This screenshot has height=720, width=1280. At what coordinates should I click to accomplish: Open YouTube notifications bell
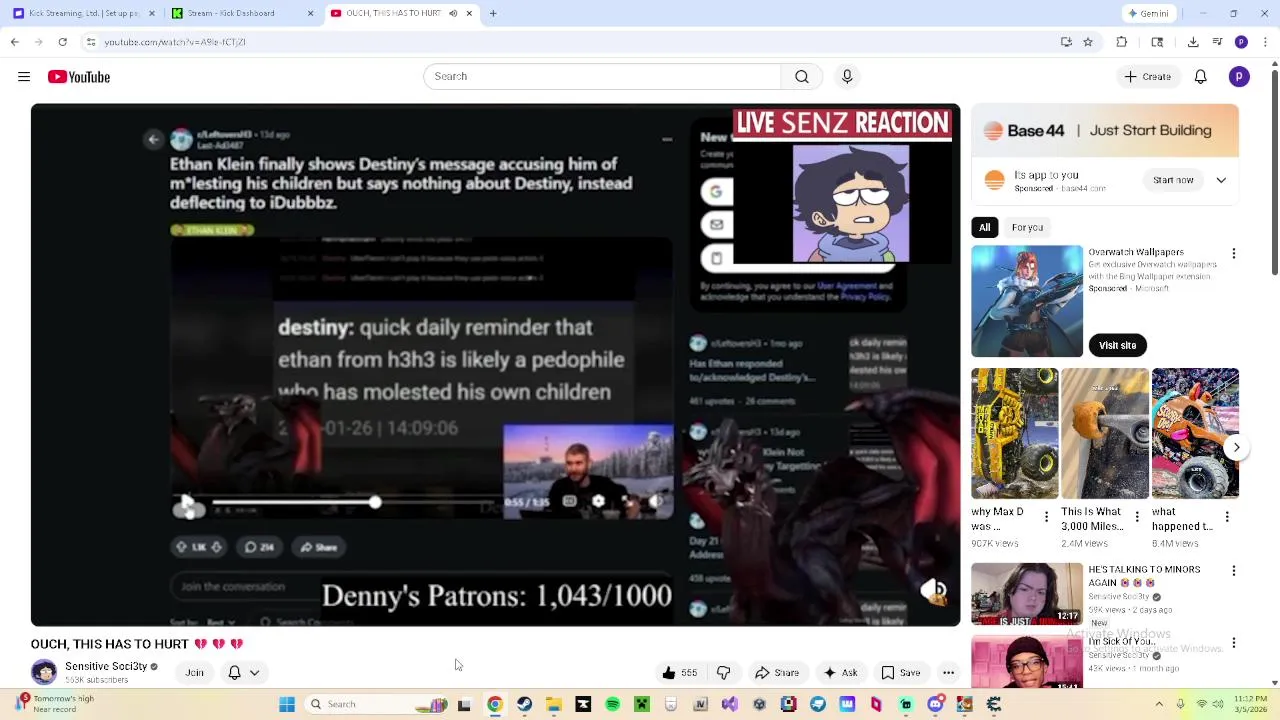(x=1201, y=77)
